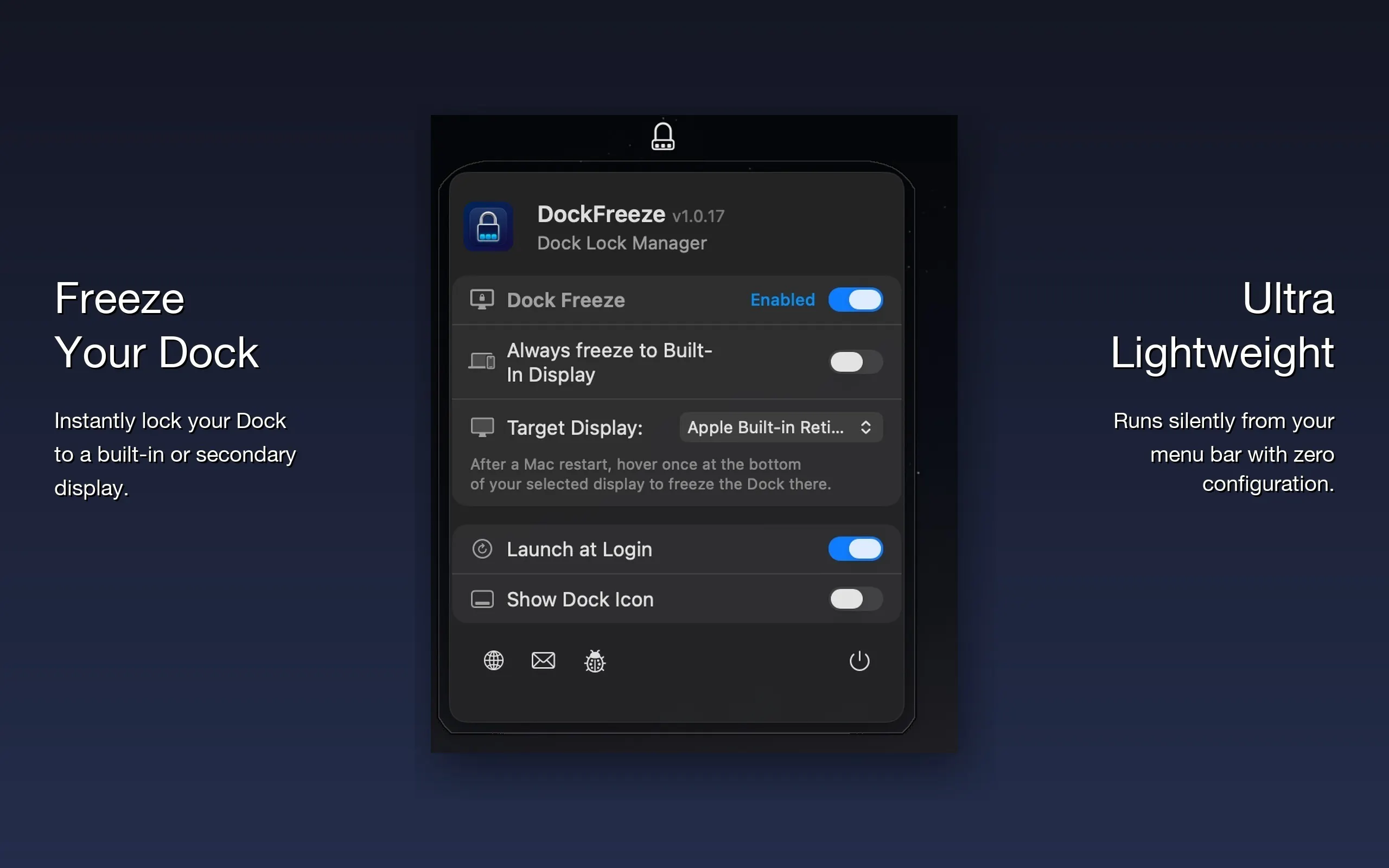1389x868 pixels.
Task: Click the Dock Freeze display icon
Action: pos(482,299)
